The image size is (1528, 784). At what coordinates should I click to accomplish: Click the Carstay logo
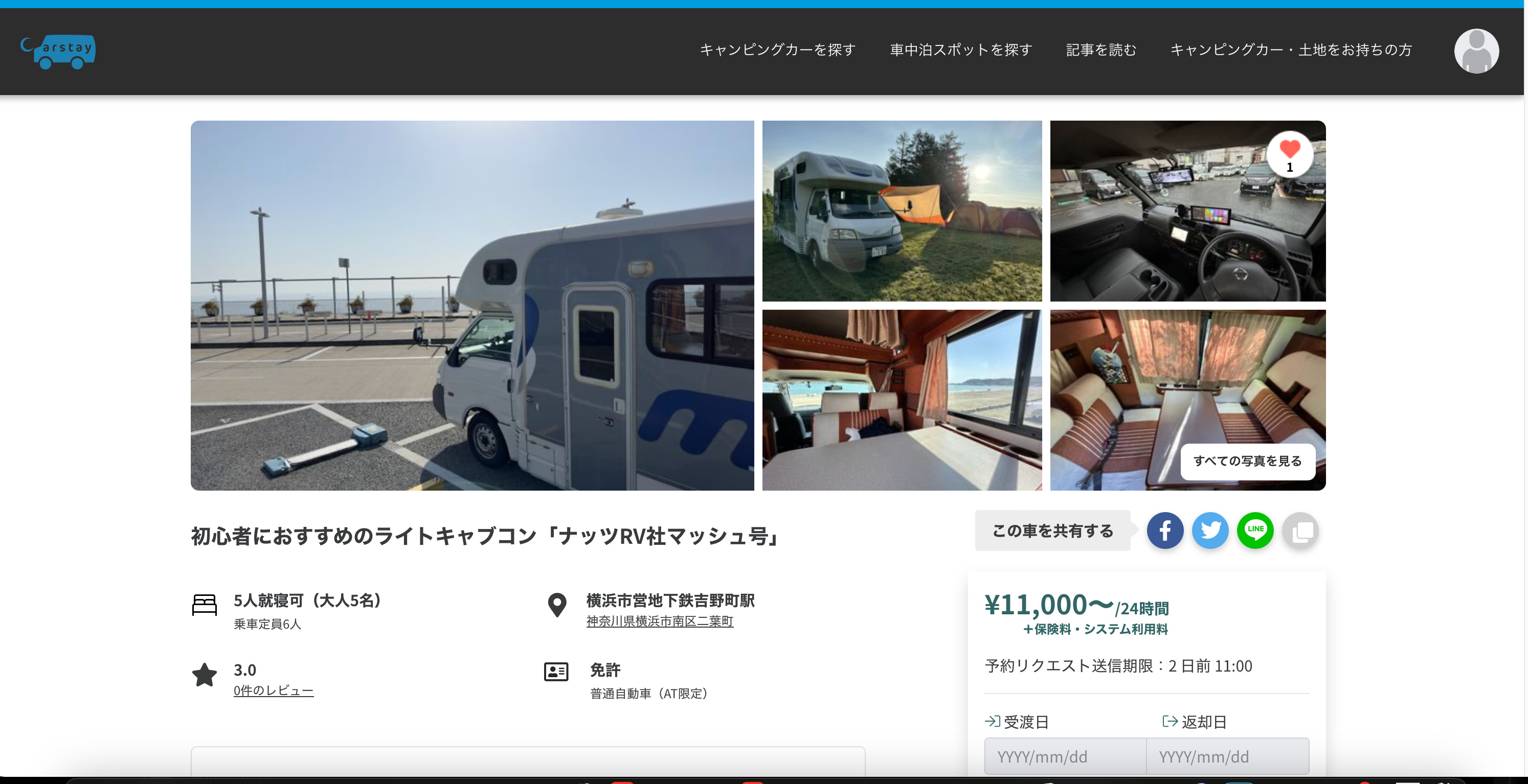pyautogui.click(x=58, y=52)
